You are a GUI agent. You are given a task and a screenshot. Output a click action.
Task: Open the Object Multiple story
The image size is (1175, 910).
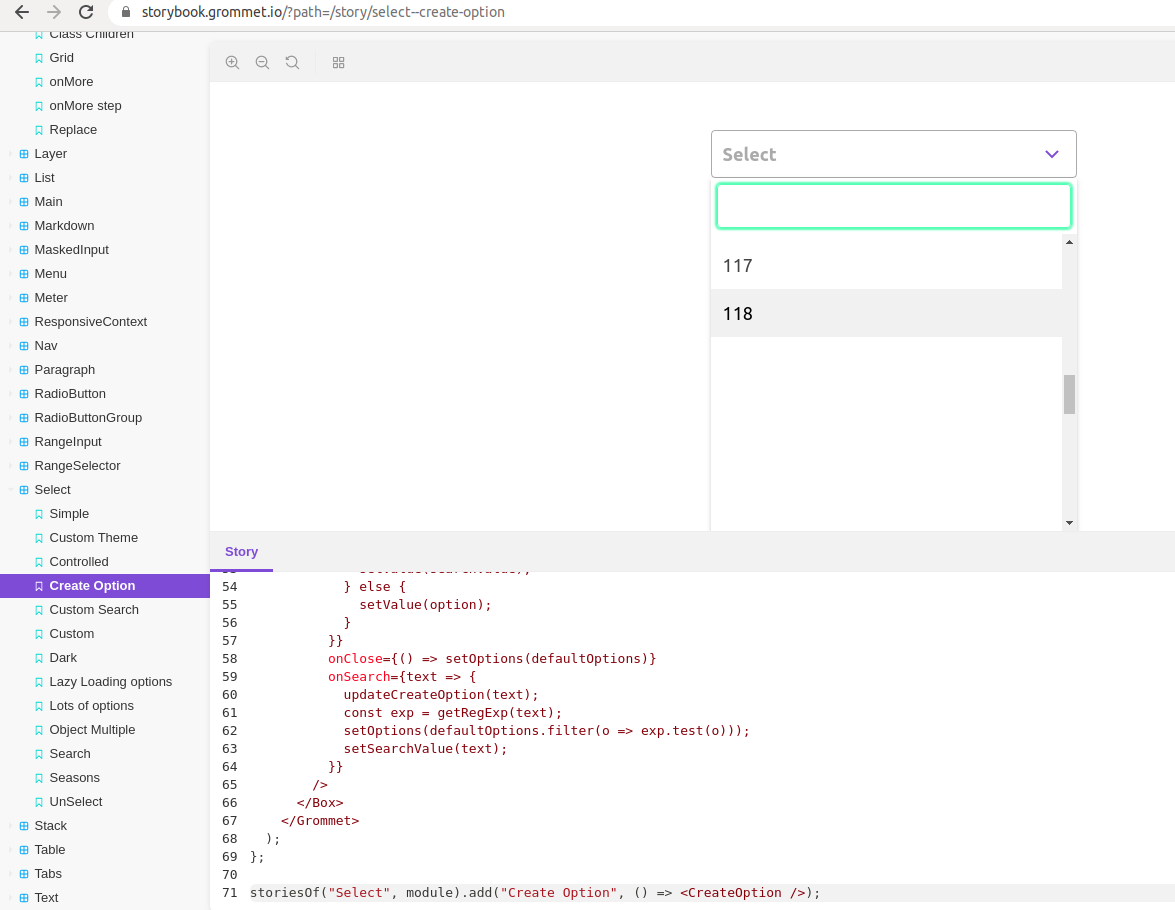pyautogui.click(x=92, y=729)
